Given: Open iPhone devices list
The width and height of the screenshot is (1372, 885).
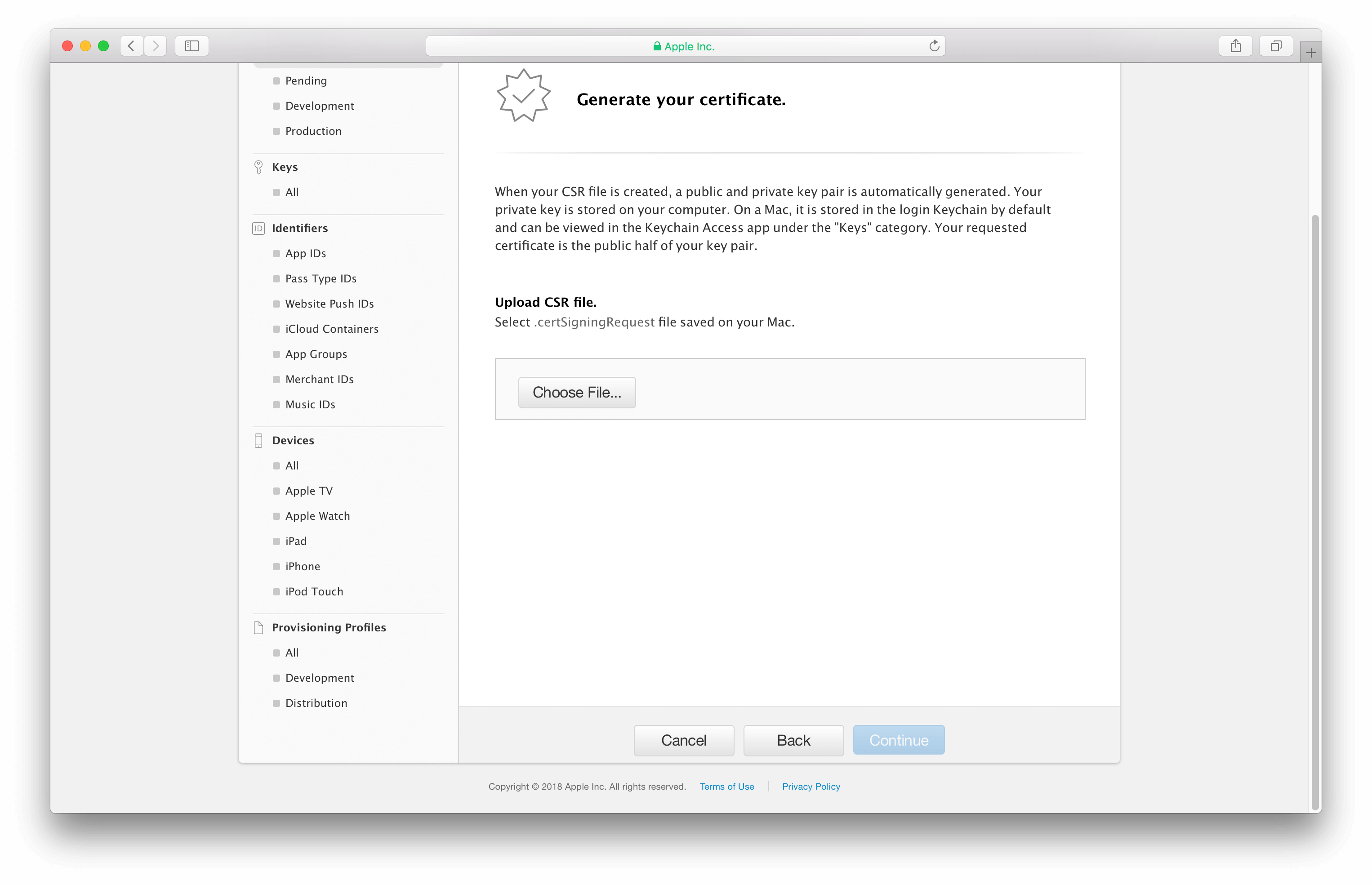Looking at the screenshot, I should 303,567.
